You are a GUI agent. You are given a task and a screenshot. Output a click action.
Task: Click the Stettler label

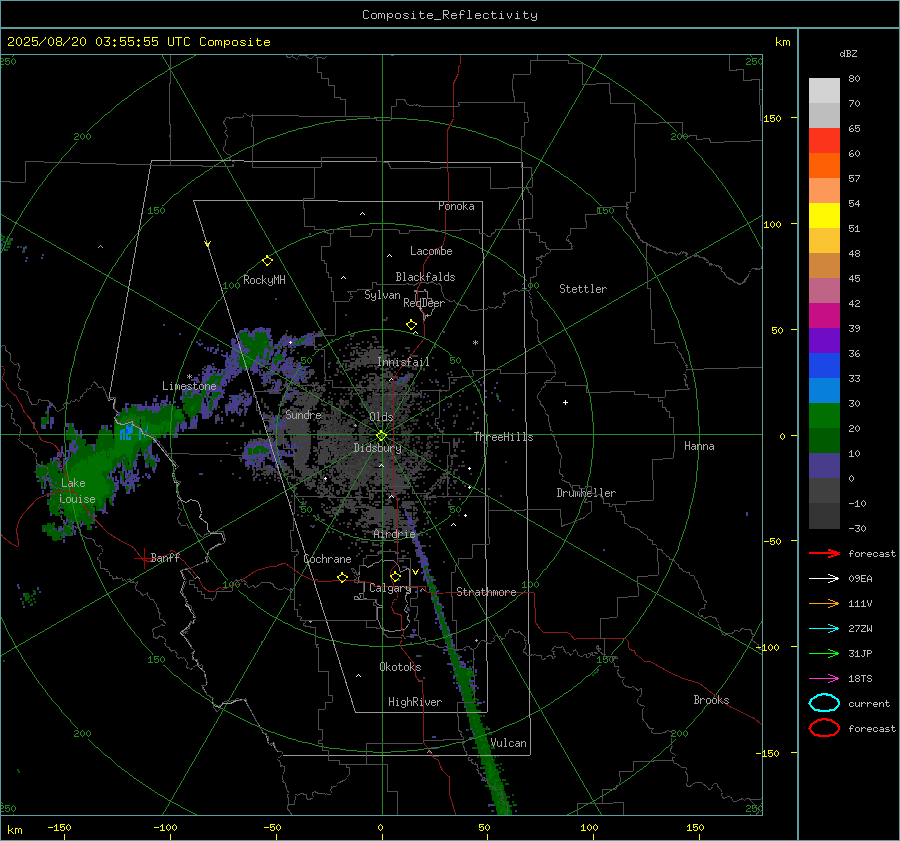point(583,289)
